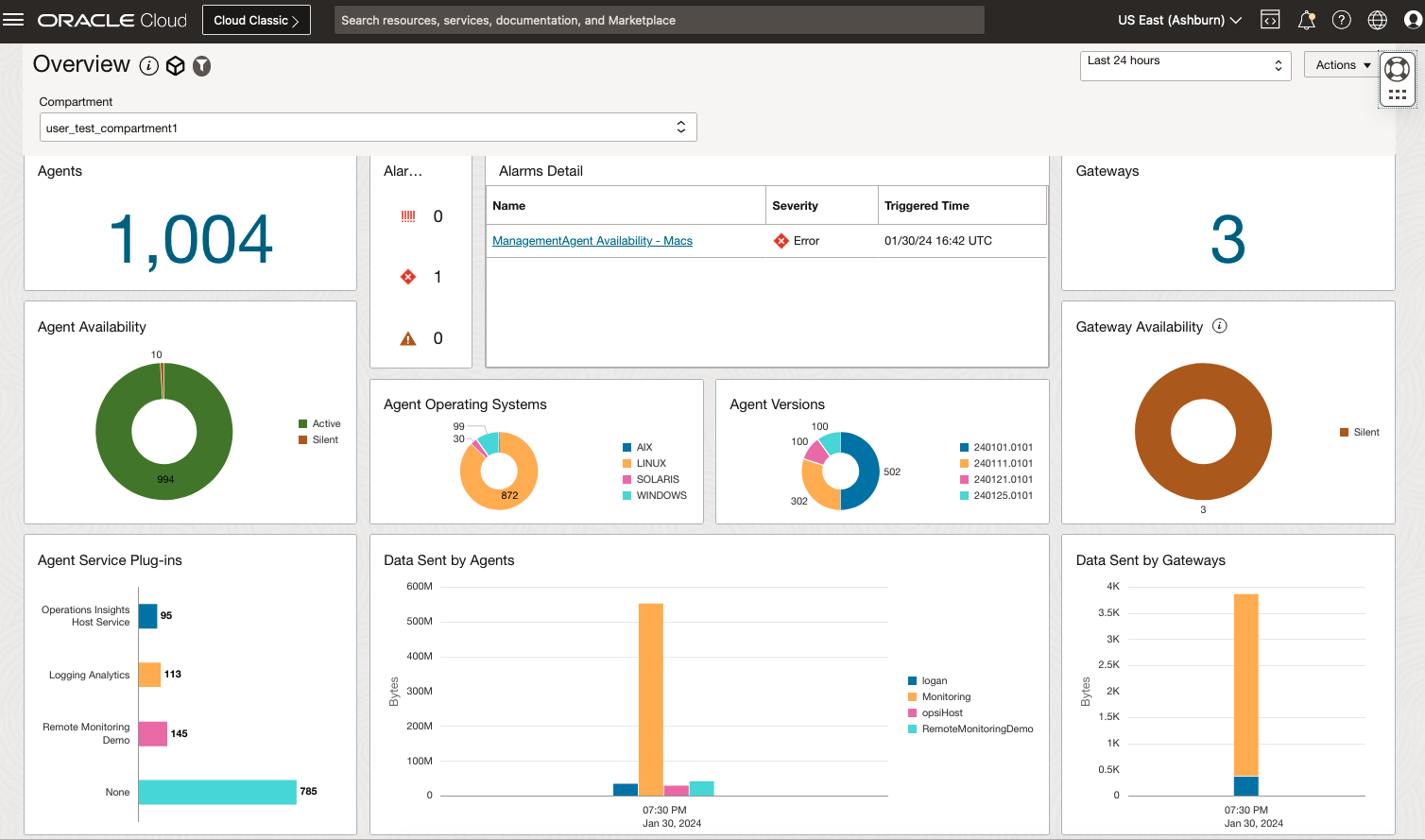
Task: Click the filter funnel icon beside Overview
Action: point(201,65)
